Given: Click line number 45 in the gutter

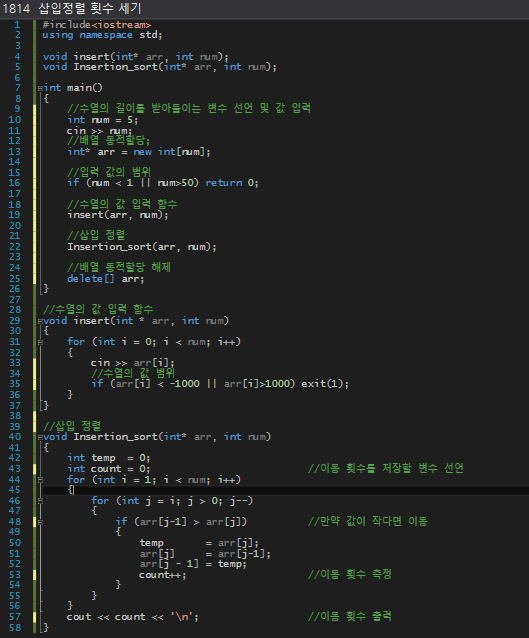Looking at the screenshot, I should (15, 490).
